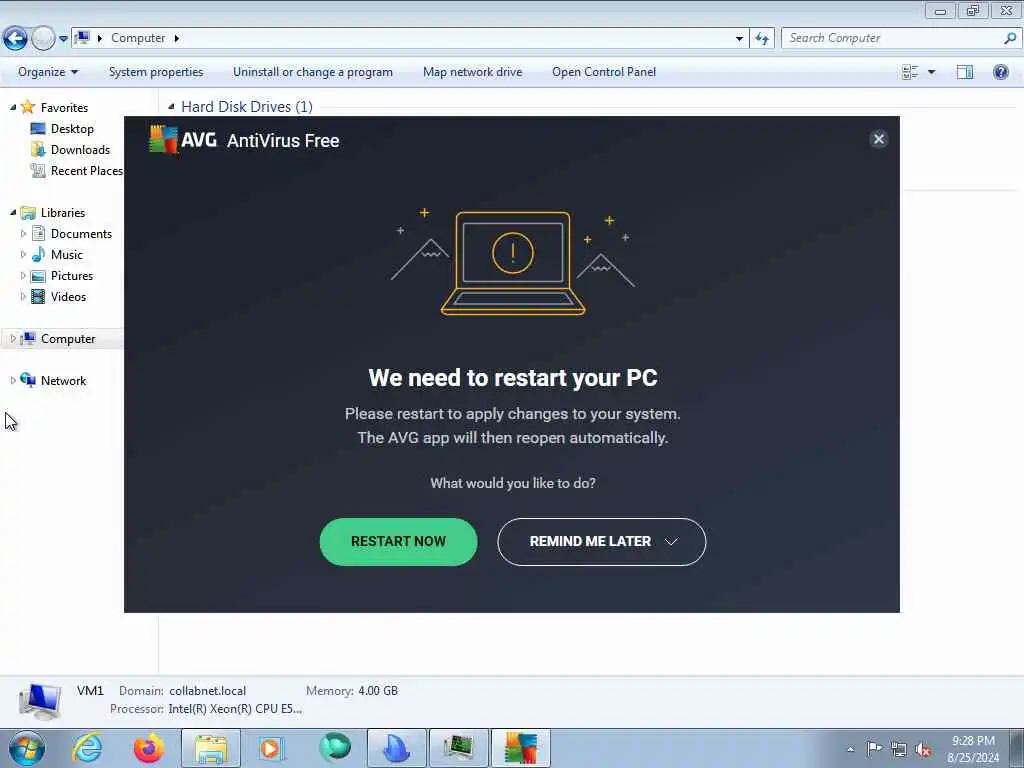Viewport: 1024px width, 768px height.
Task: Select Uninstall or change a program
Action: 313,72
